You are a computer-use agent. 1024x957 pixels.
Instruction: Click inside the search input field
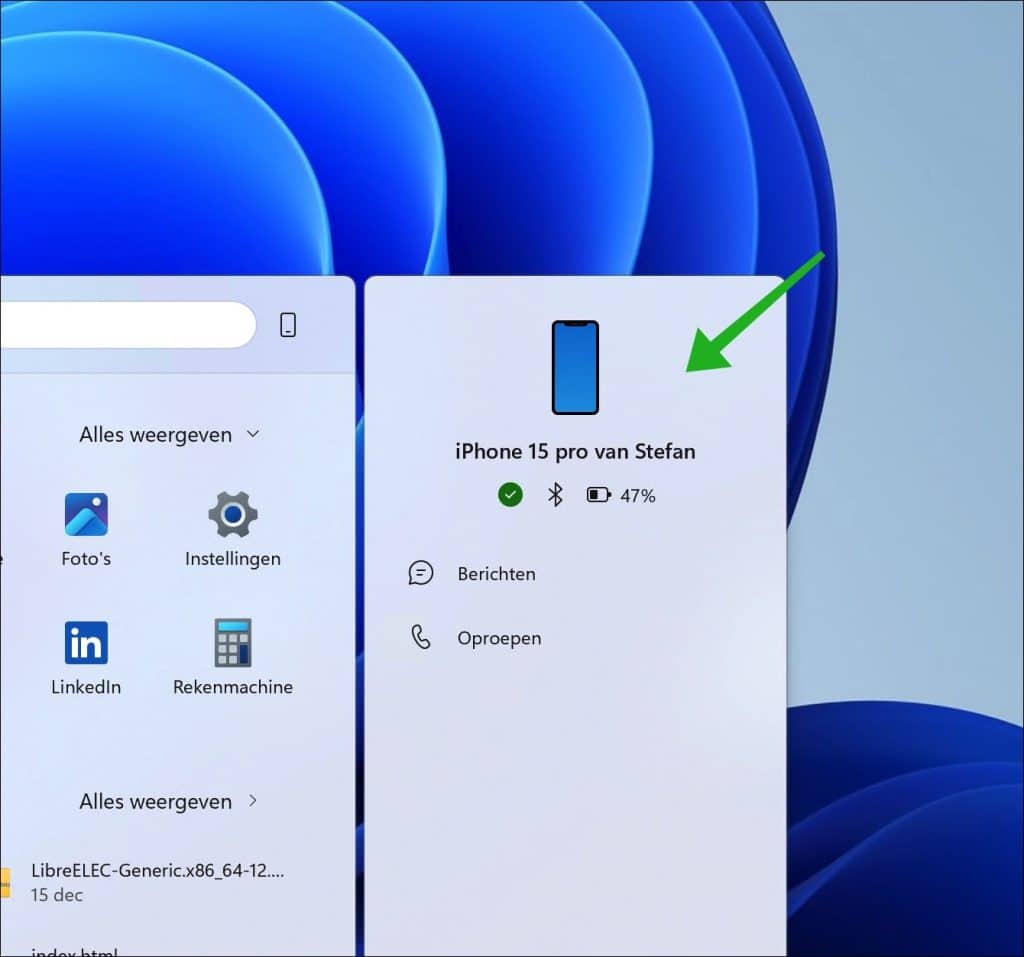tap(130, 324)
